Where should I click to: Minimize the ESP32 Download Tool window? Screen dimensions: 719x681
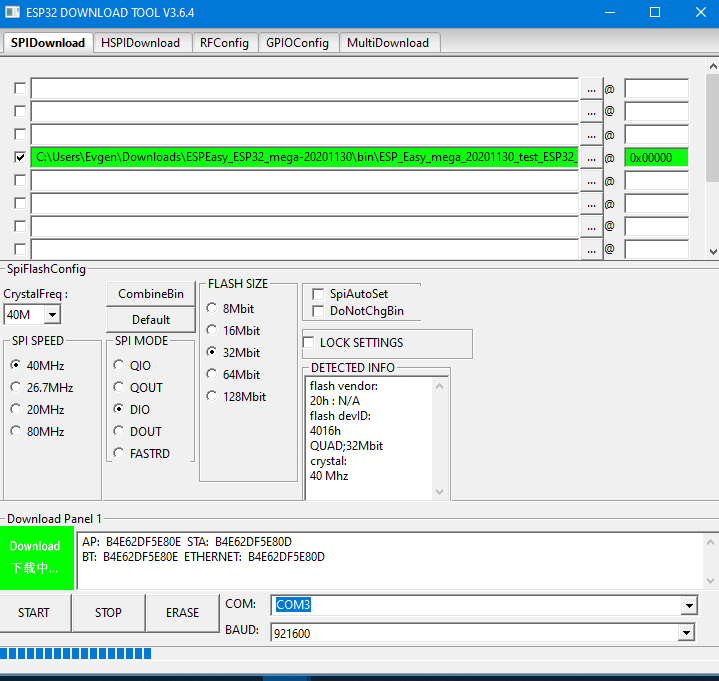pos(610,12)
